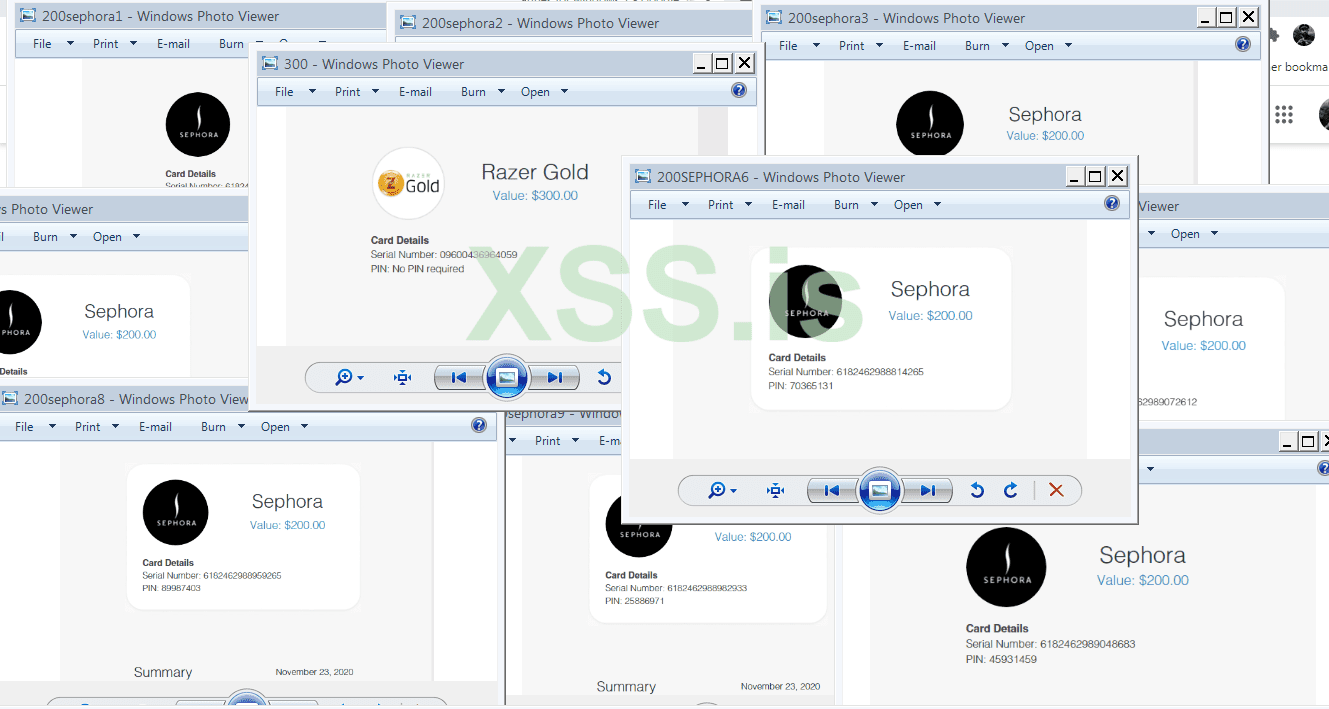Open the Google apps grid
The height and width of the screenshot is (709, 1329).
pos(1284,114)
